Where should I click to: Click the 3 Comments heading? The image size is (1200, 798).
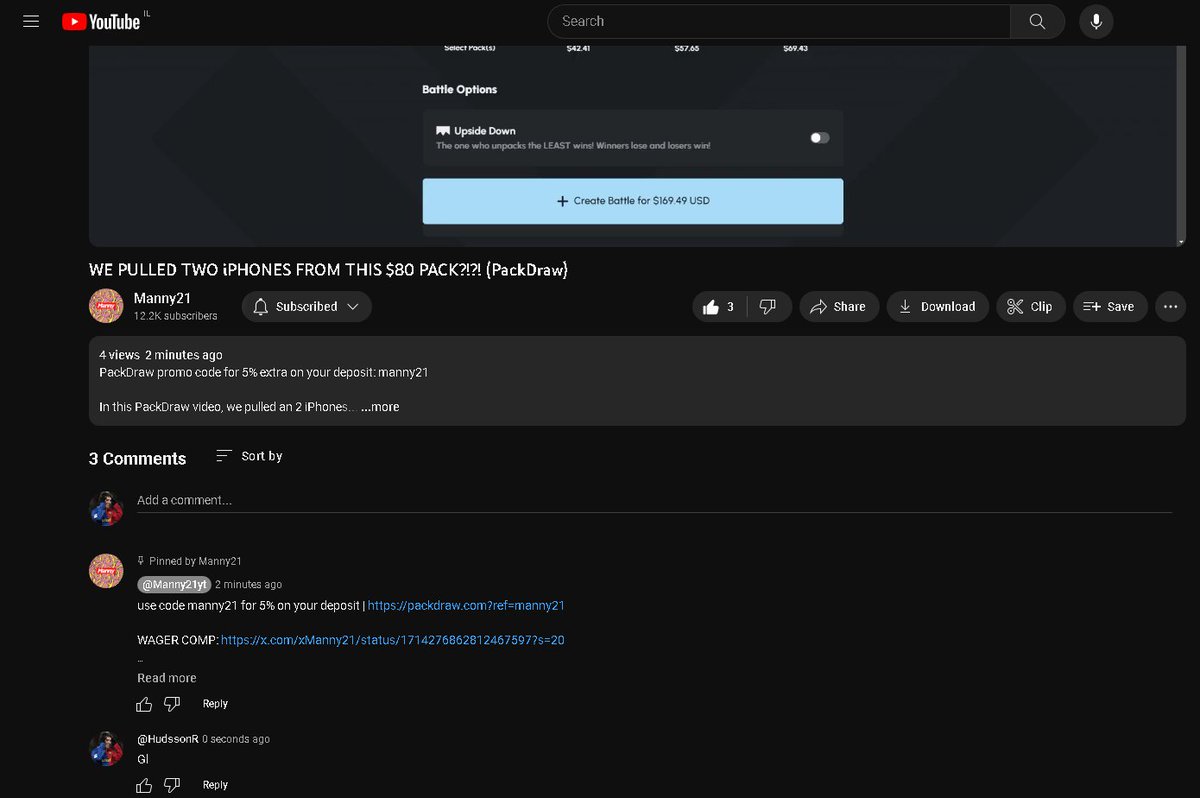coord(138,459)
